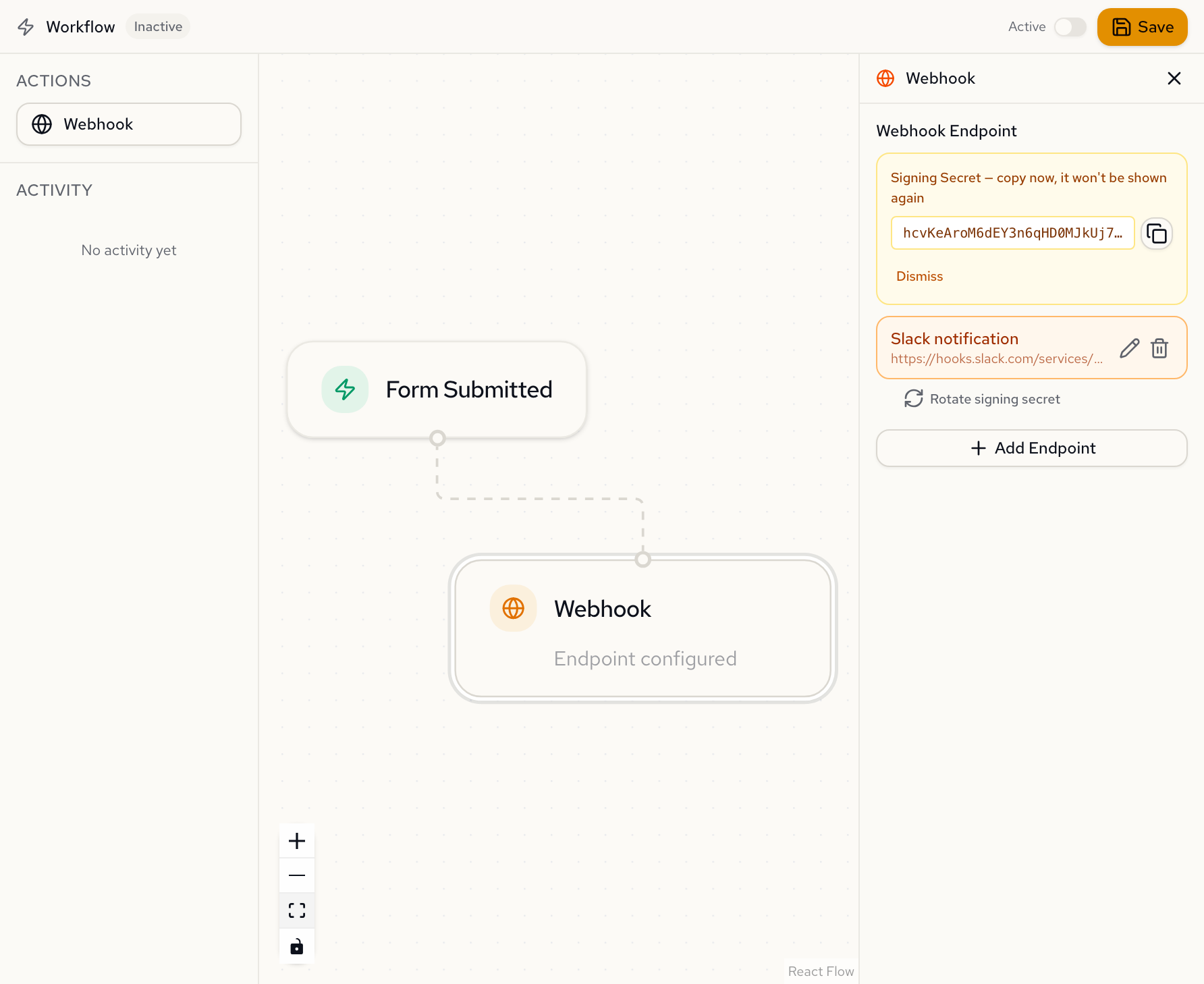Add a new endpoint

point(1031,448)
